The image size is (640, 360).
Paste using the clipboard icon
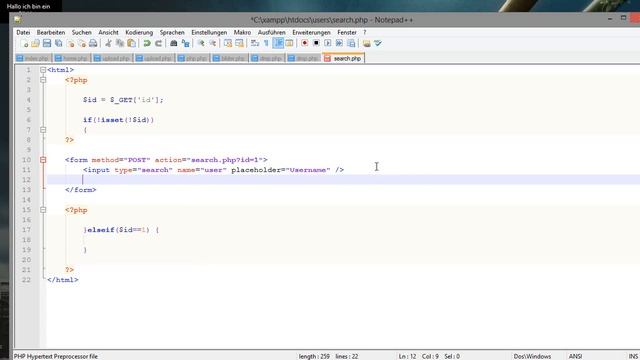coord(131,43)
